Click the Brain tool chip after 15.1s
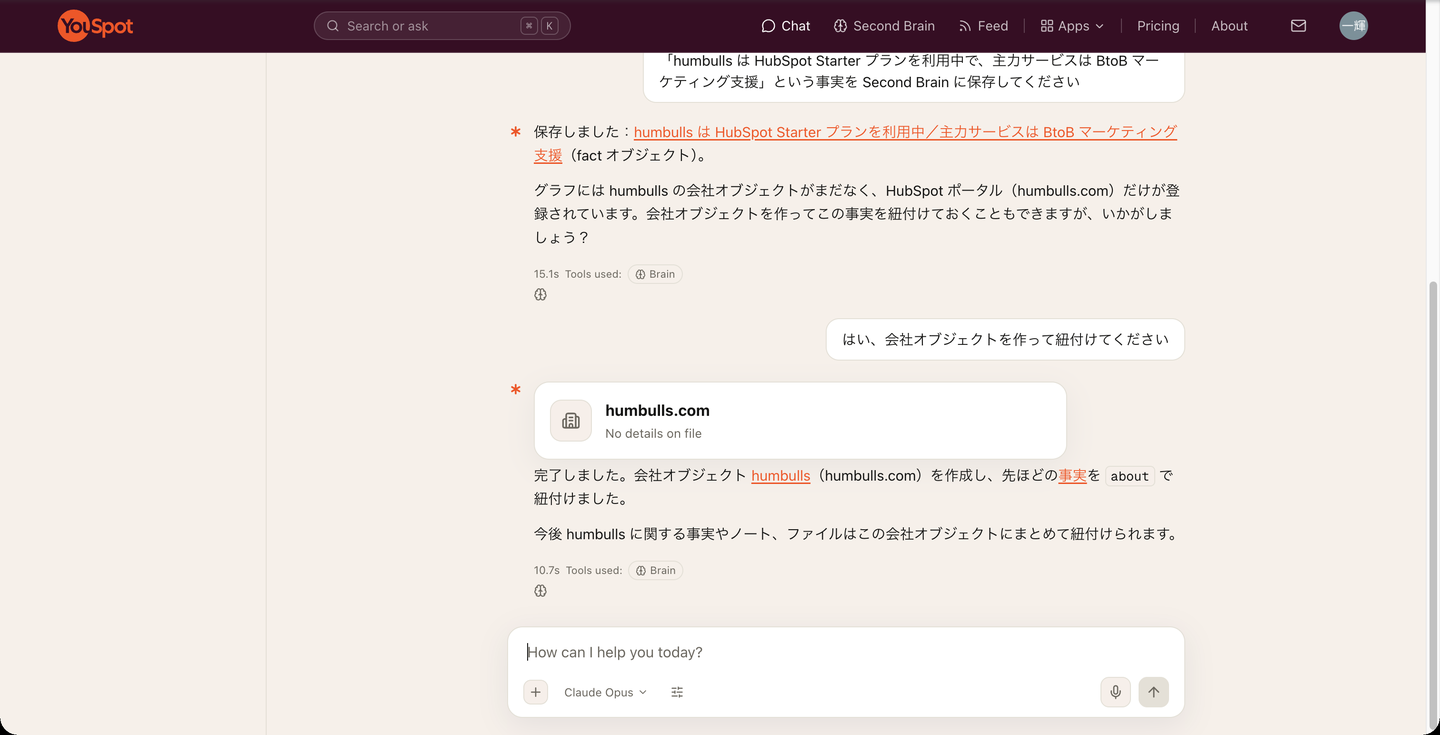The width and height of the screenshot is (1440, 735). tap(655, 274)
